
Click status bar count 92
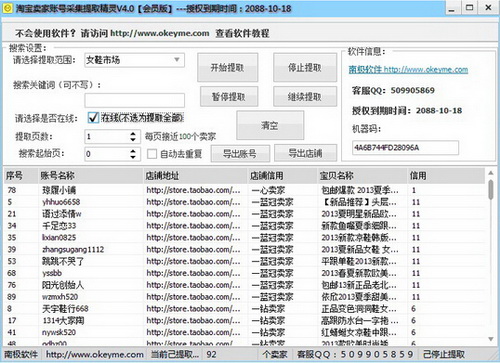click(x=211, y=354)
